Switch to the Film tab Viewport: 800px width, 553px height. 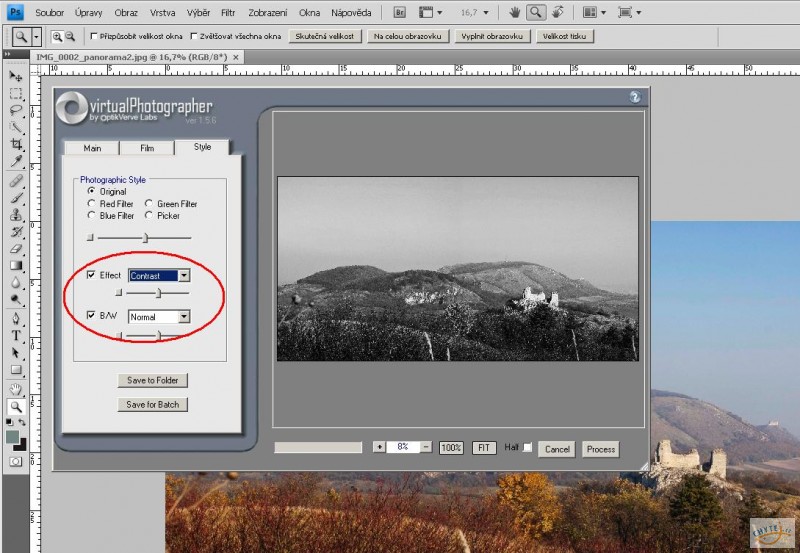[147, 148]
